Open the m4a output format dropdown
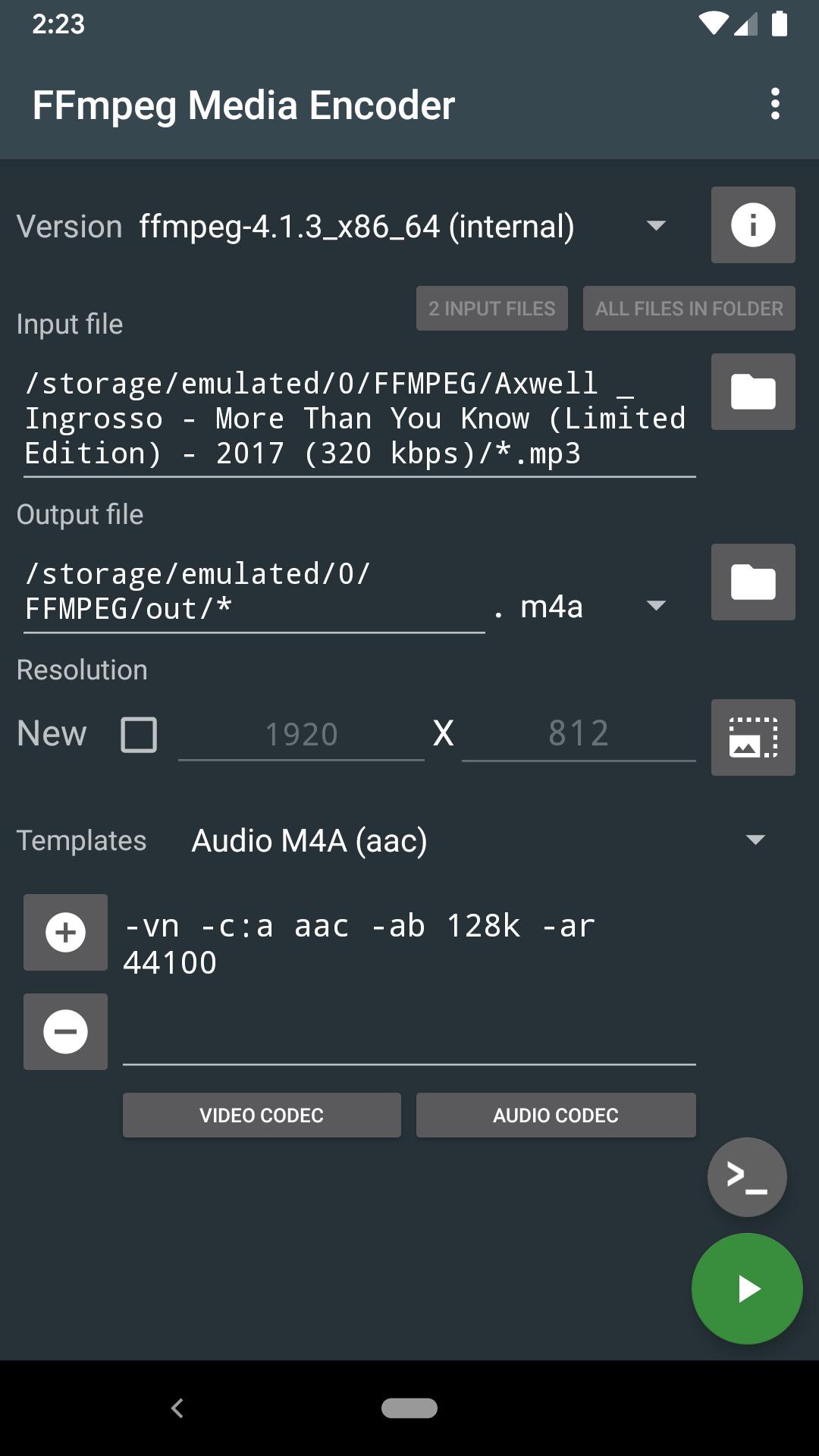Screen dimensions: 819x1456 click(655, 606)
